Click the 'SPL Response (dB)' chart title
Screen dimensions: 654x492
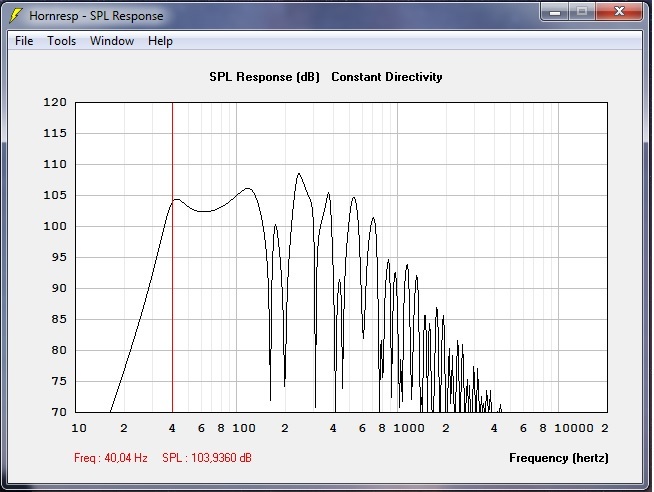264,77
